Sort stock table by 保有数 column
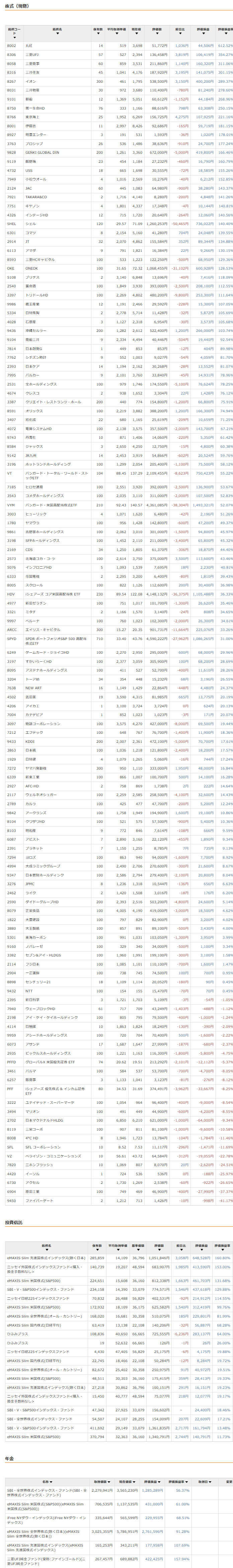Viewport: 233px width, 1568px height. 97,31
